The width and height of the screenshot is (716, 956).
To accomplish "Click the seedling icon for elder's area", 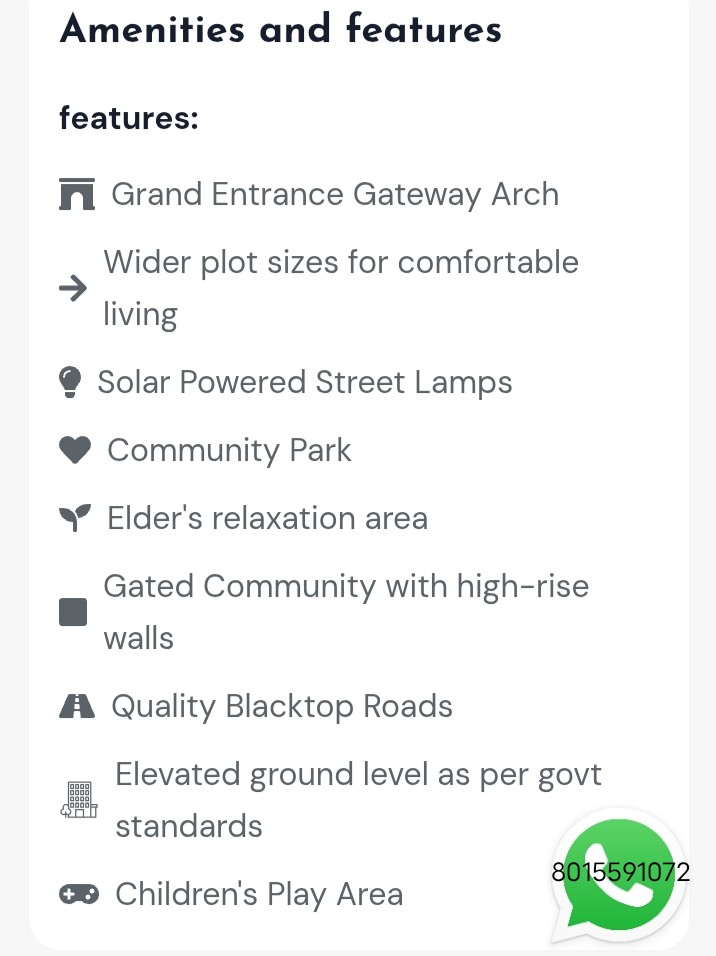I will pos(74,518).
